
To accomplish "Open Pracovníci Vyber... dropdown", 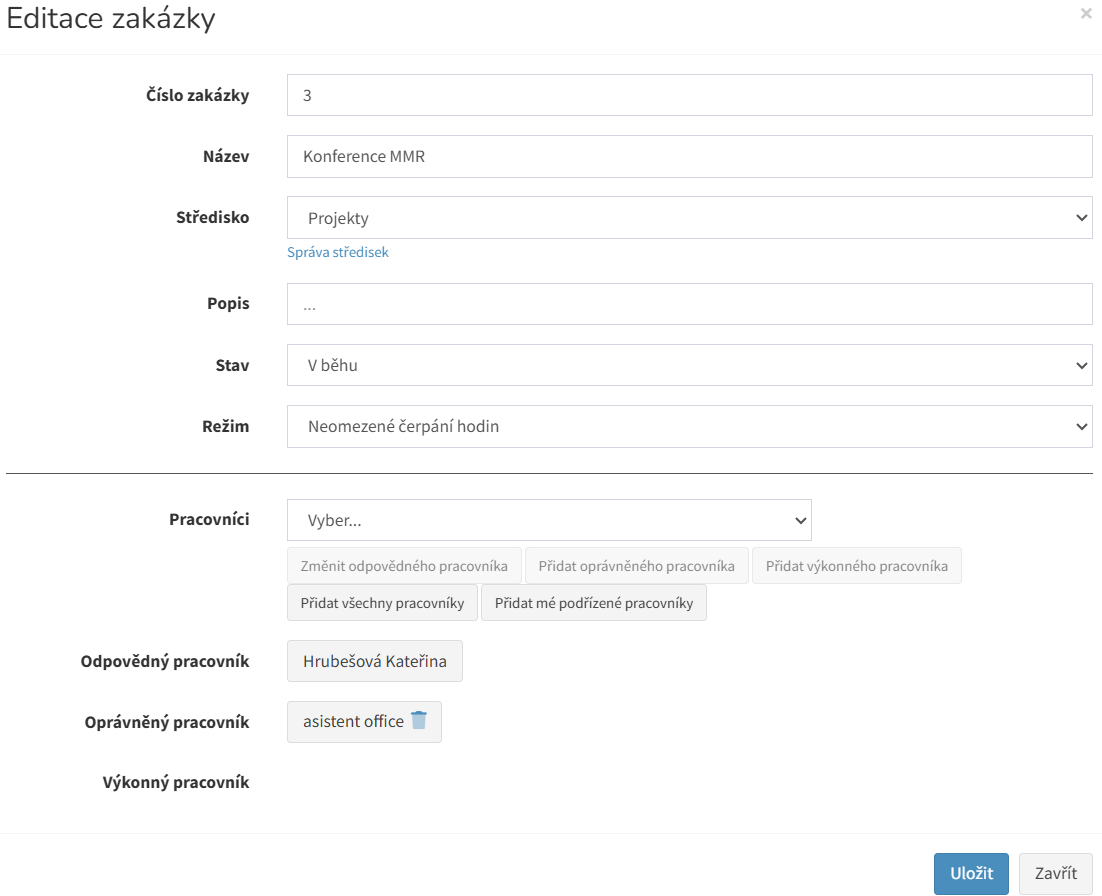I will click(x=549, y=521).
